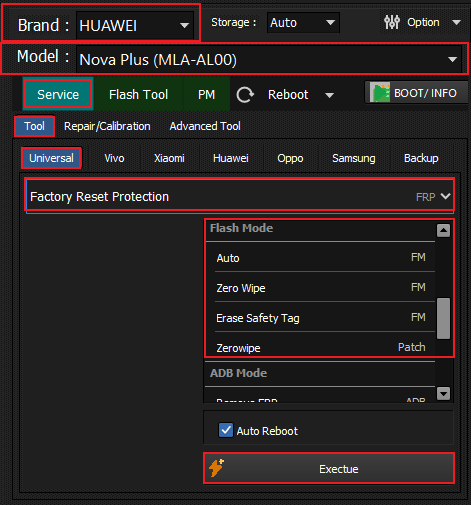Switch to the PM tab
The height and width of the screenshot is (505, 471).
[206, 94]
